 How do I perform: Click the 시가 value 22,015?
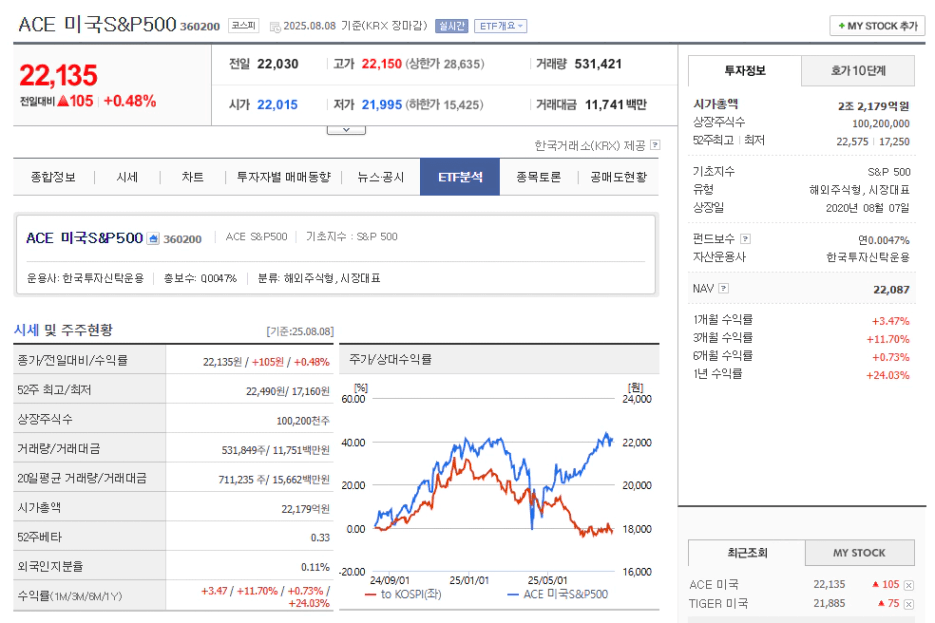point(277,105)
